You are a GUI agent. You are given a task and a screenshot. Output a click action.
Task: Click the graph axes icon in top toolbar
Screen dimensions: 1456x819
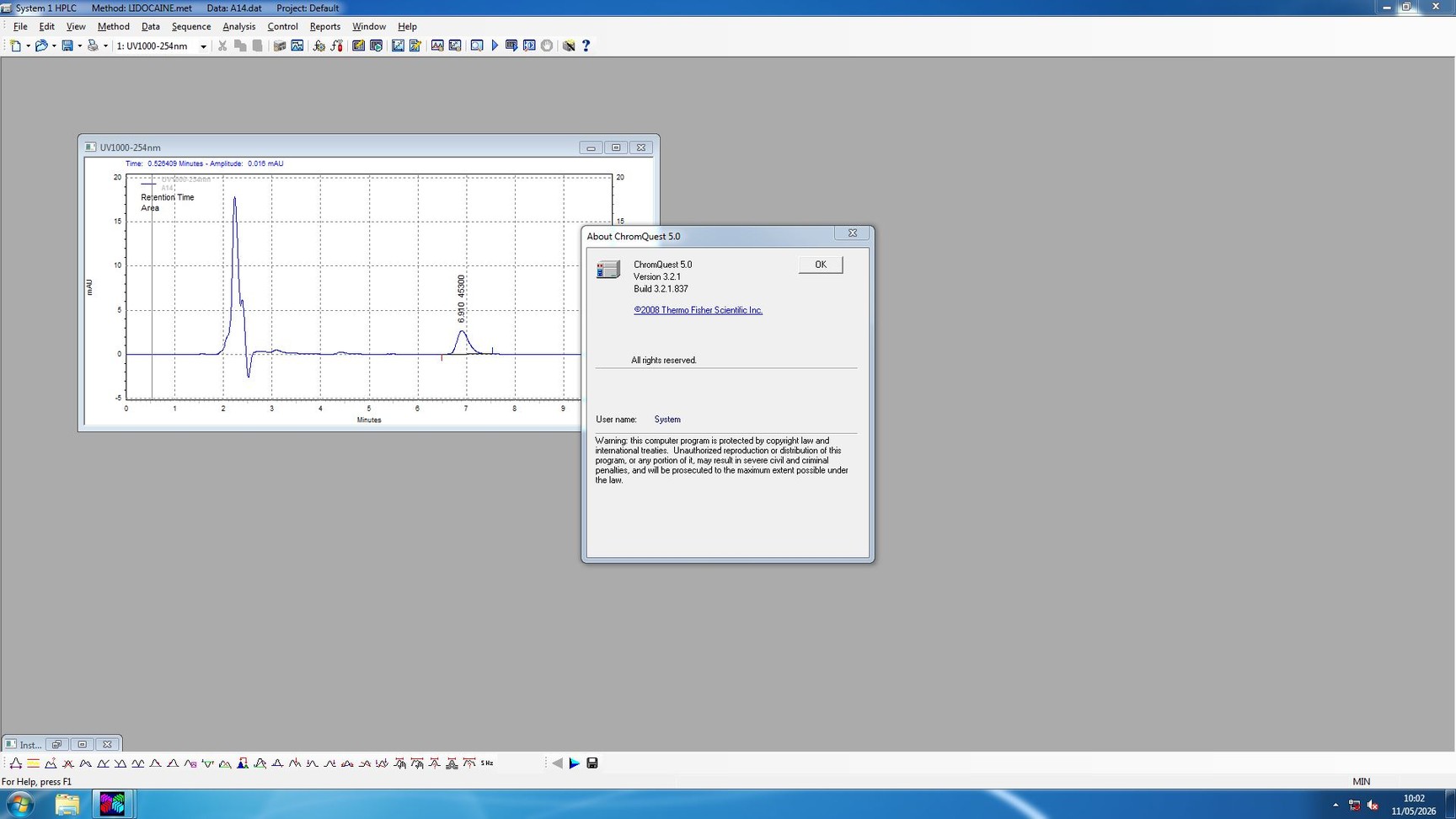click(x=398, y=45)
